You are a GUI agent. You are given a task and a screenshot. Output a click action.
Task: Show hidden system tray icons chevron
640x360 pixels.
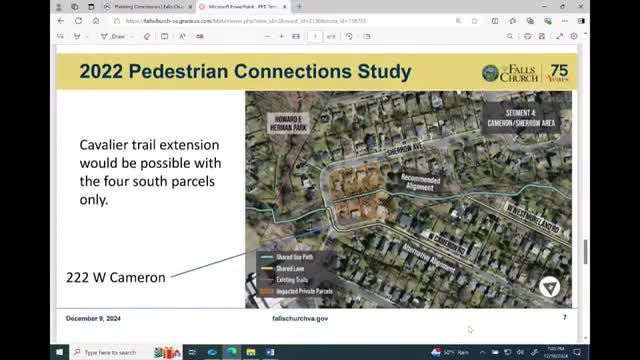tap(482, 352)
